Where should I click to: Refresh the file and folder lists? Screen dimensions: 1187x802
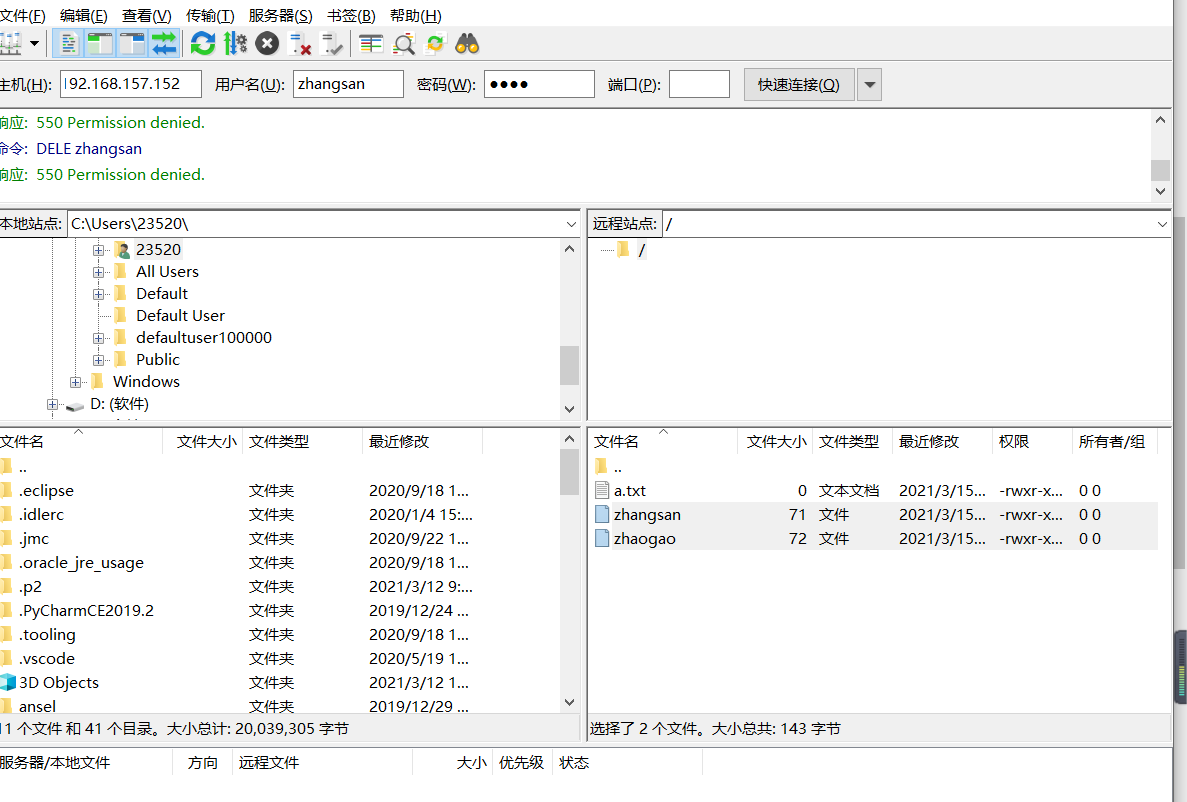(x=203, y=44)
